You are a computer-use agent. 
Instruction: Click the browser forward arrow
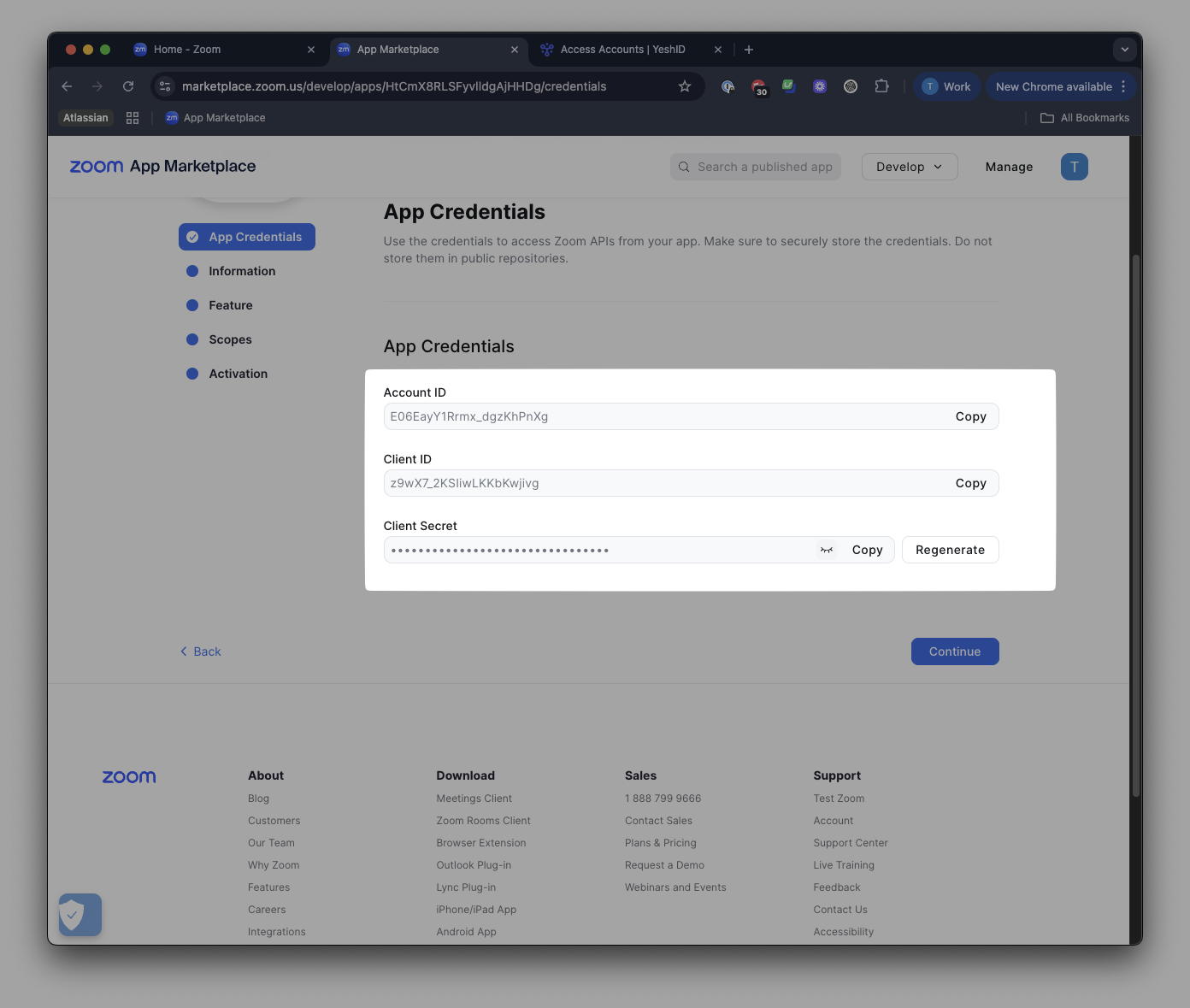click(x=97, y=86)
